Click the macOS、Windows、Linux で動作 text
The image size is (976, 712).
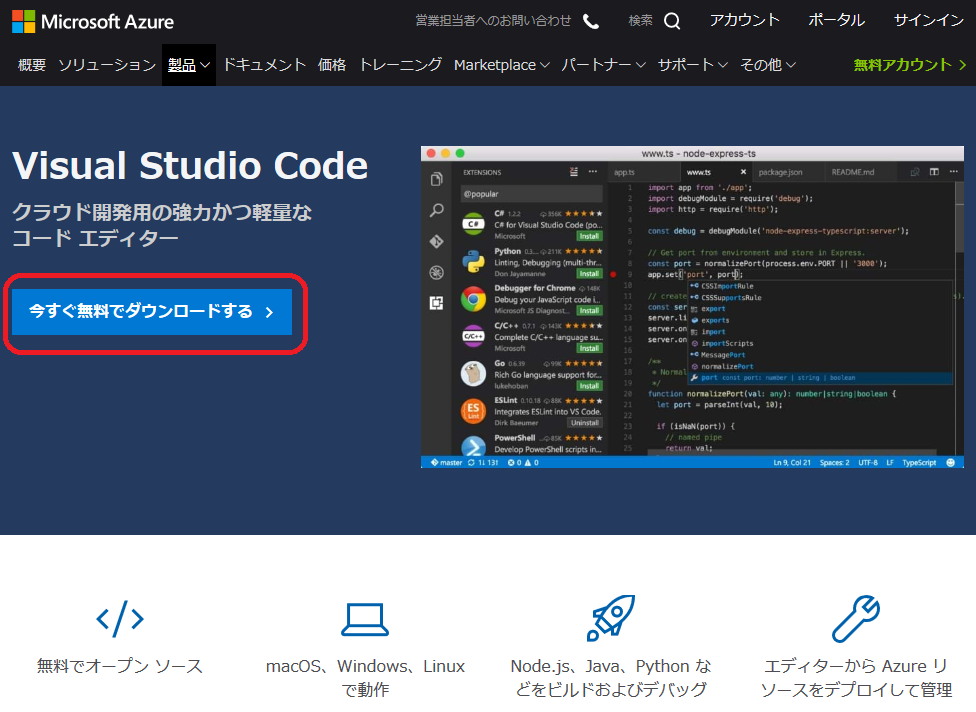click(365, 678)
